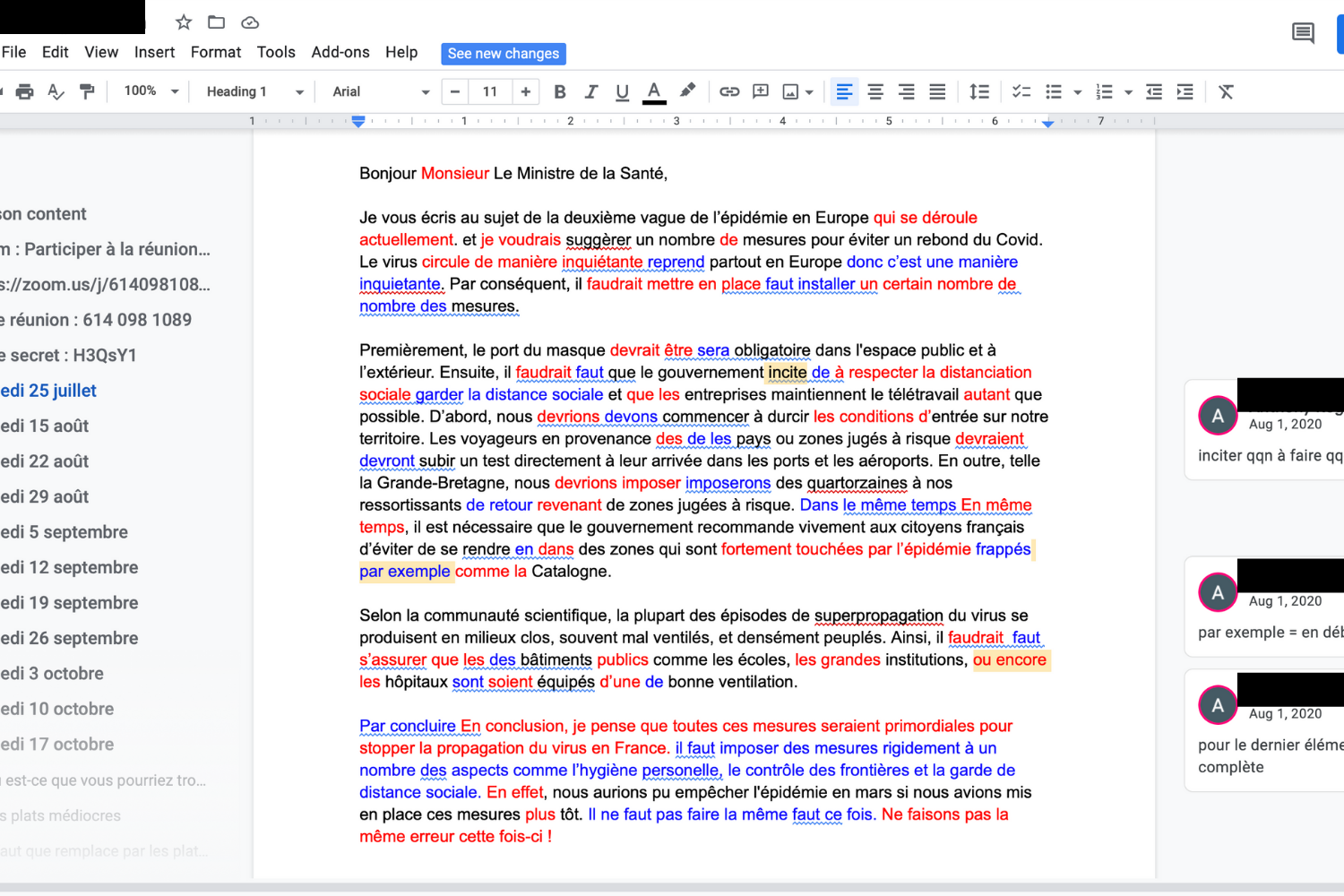Insert a bulleted list
Image resolution: width=1344 pixels, height=896 pixels.
coord(1054,91)
